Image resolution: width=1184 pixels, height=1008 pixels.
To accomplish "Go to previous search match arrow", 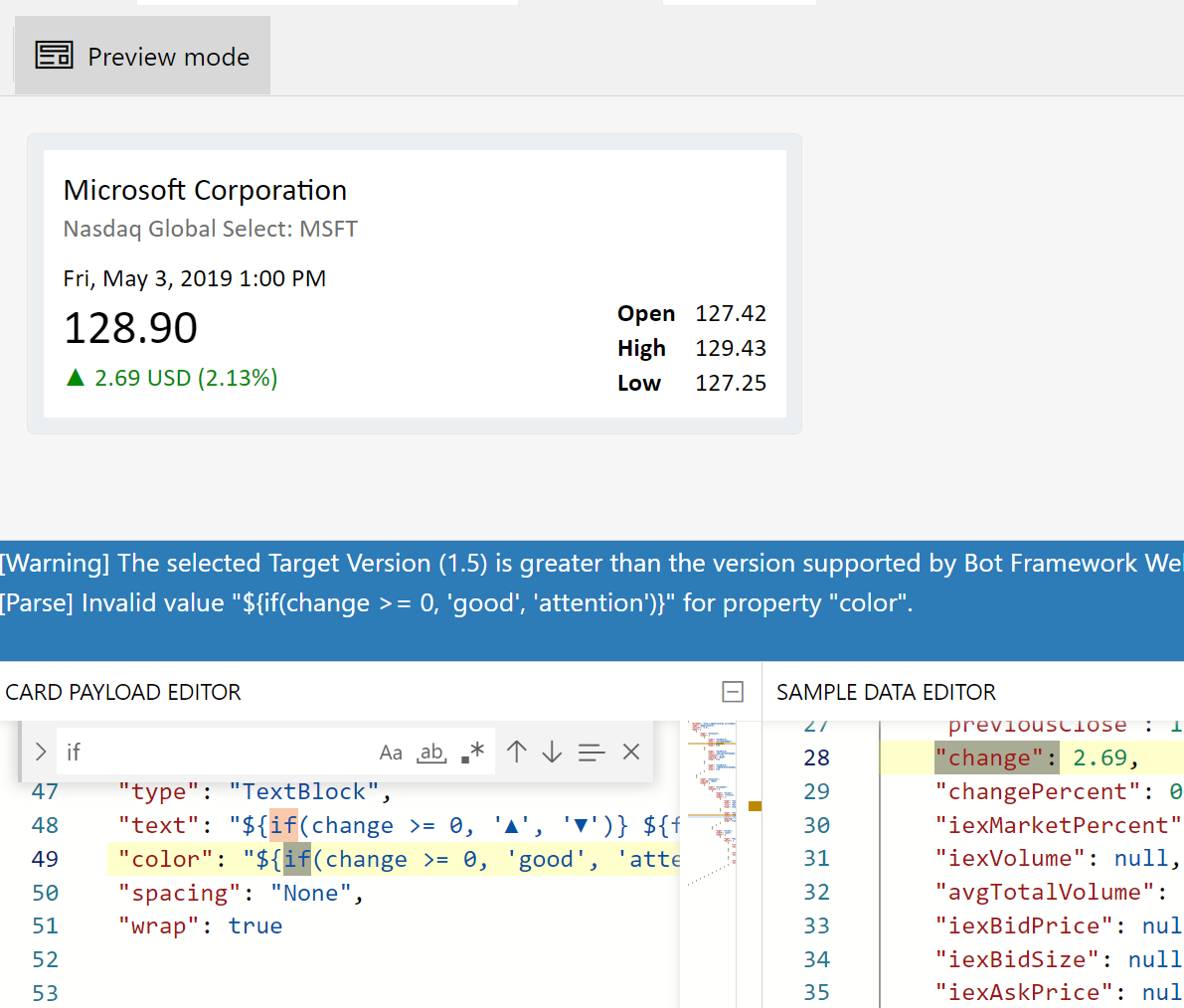I will [x=516, y=753].
